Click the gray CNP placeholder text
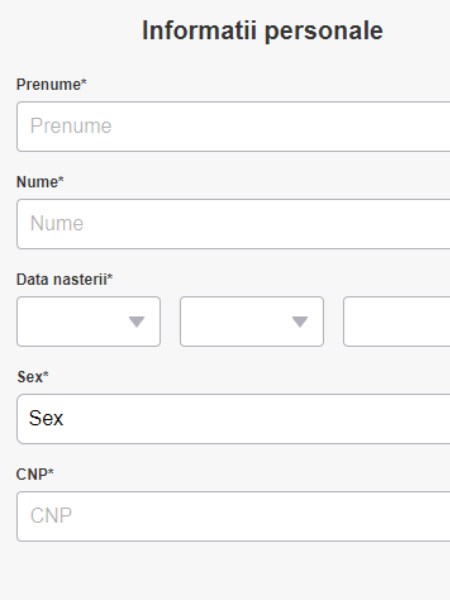 click(51, 516)
